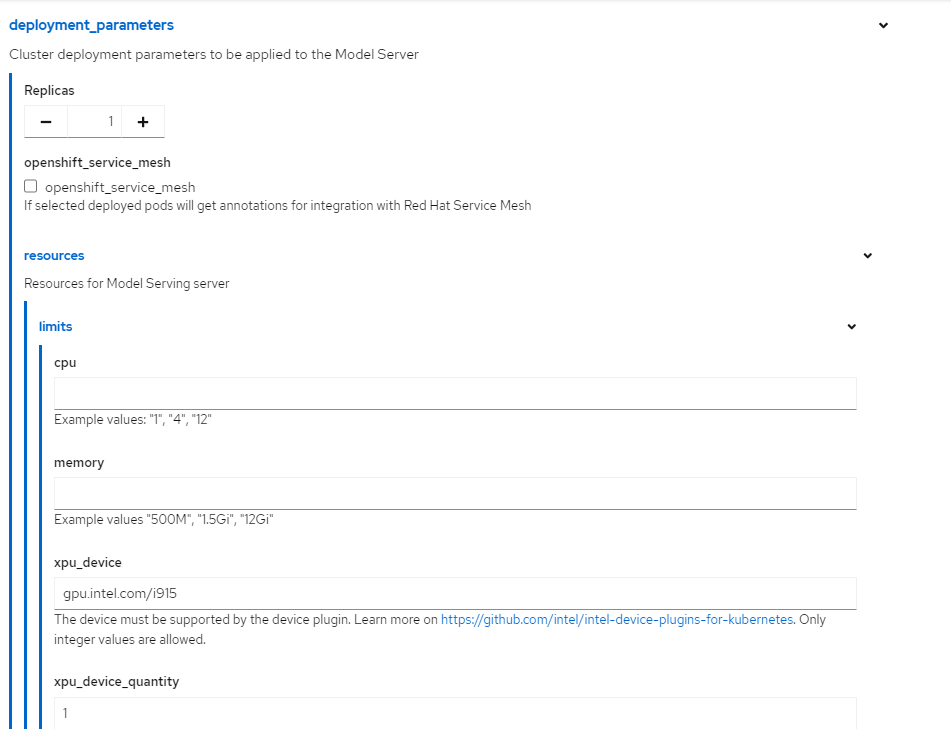
Task: Enable the openshift_service_mesh checkbox
Action: 31,186
